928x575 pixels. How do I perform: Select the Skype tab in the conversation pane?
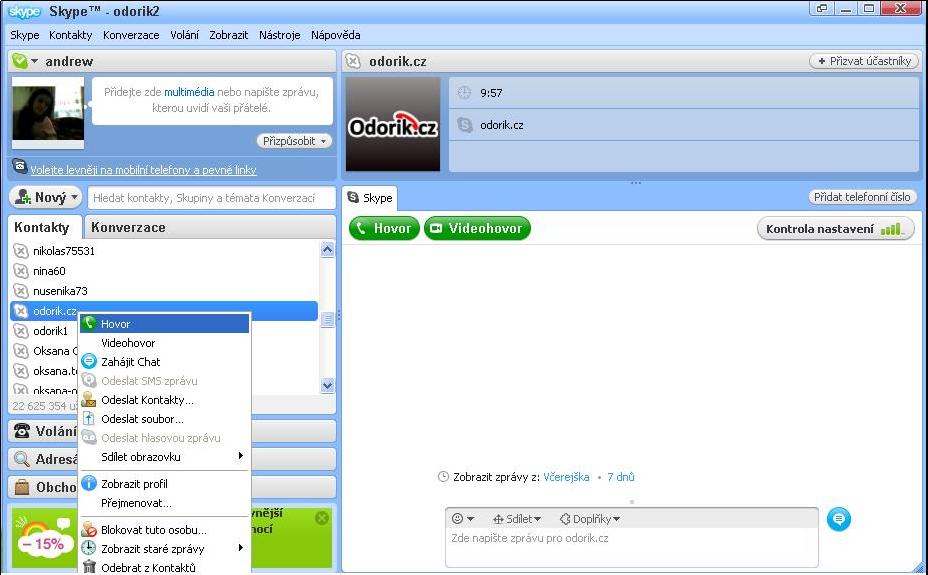pyautogui.click(x=370, y=198)
